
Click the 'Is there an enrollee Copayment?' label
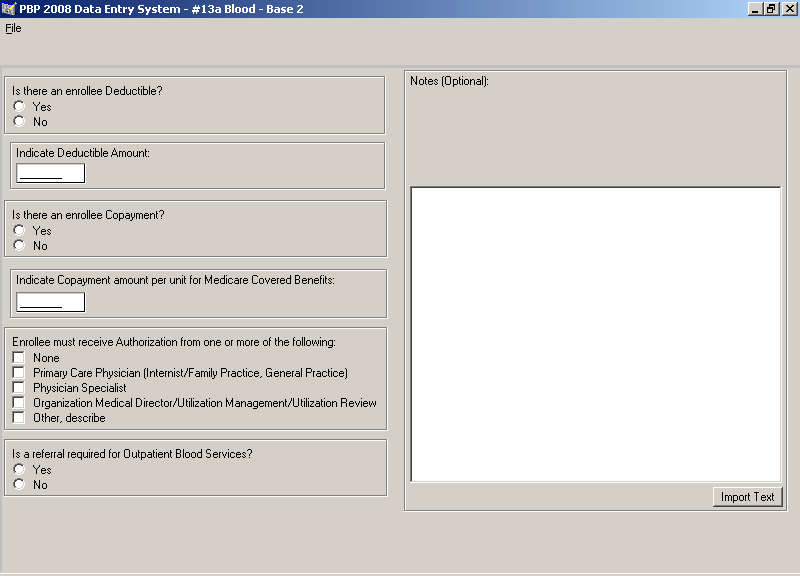point(88,215)
